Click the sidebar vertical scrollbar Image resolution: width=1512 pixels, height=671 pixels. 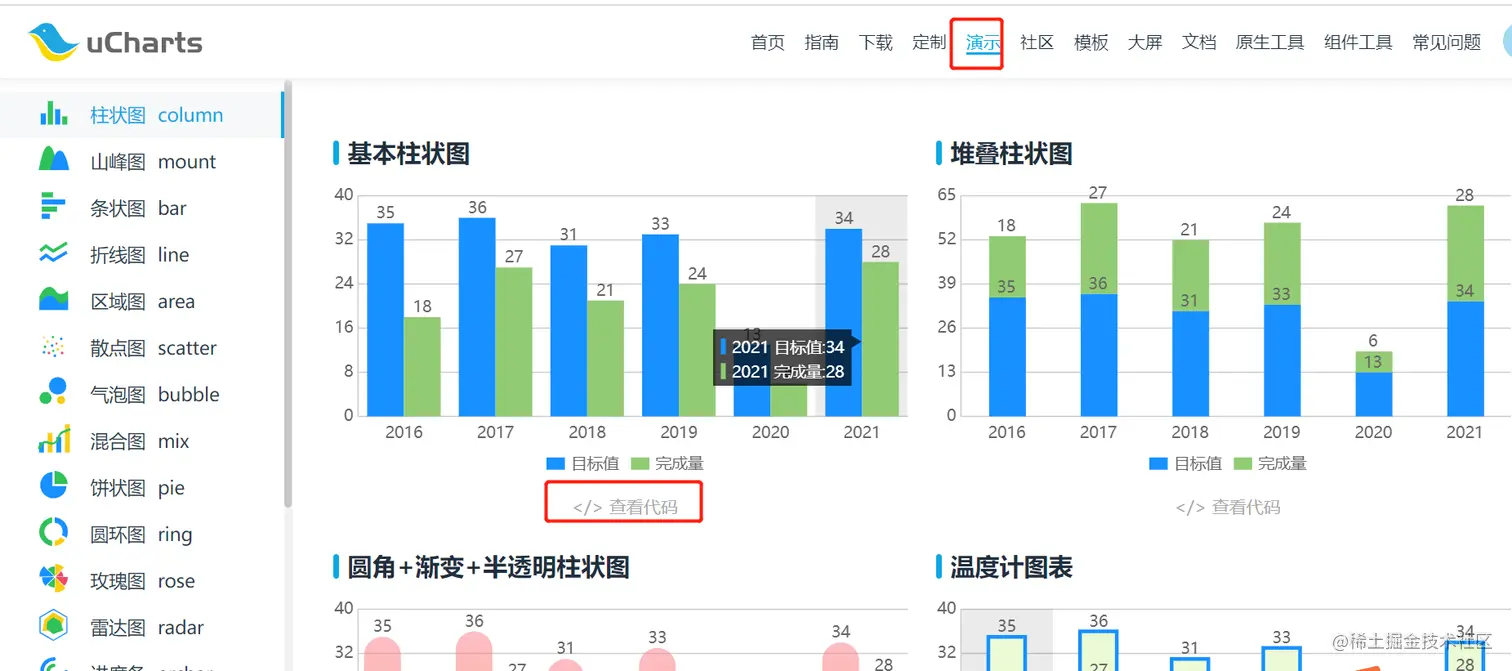pos(288,295)
